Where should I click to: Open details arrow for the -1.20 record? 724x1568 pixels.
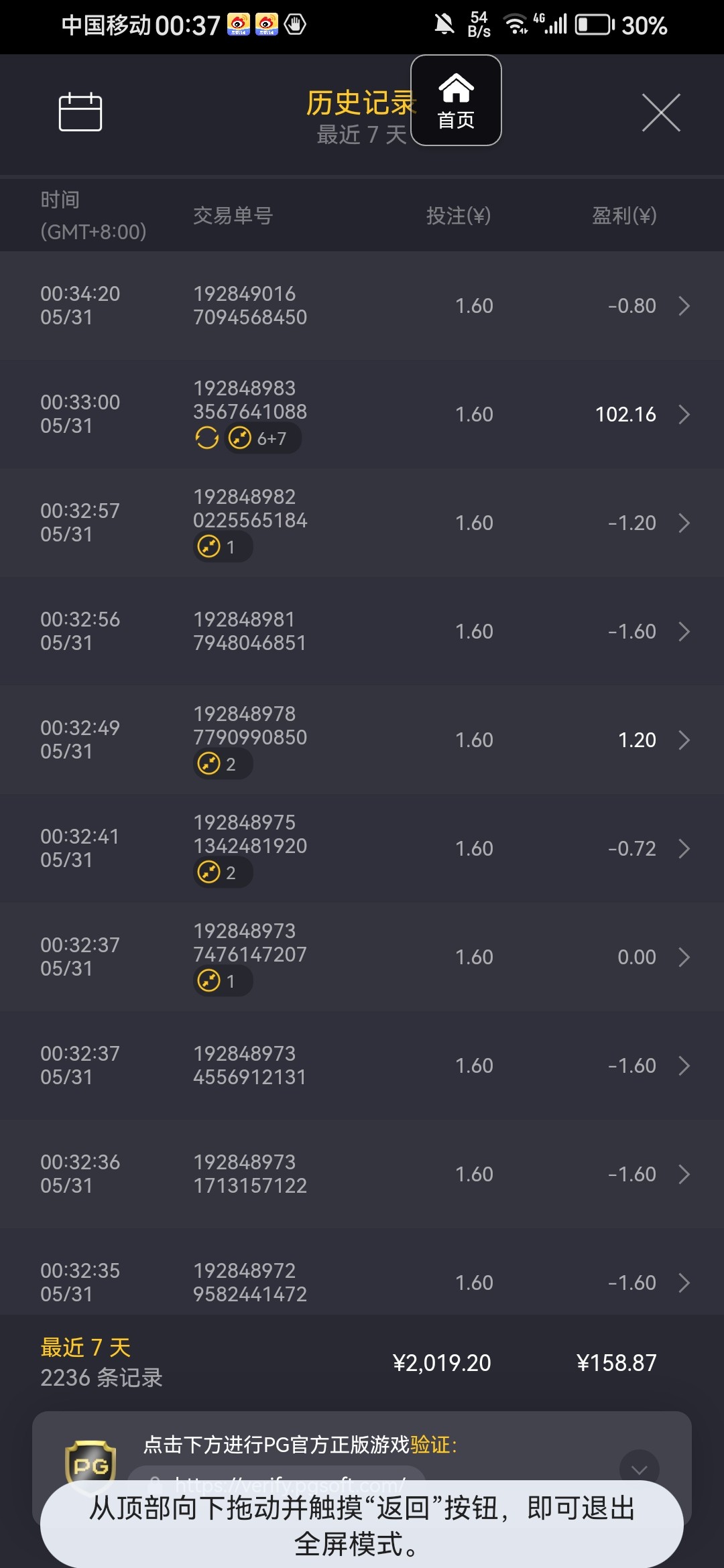click(684, 523)
